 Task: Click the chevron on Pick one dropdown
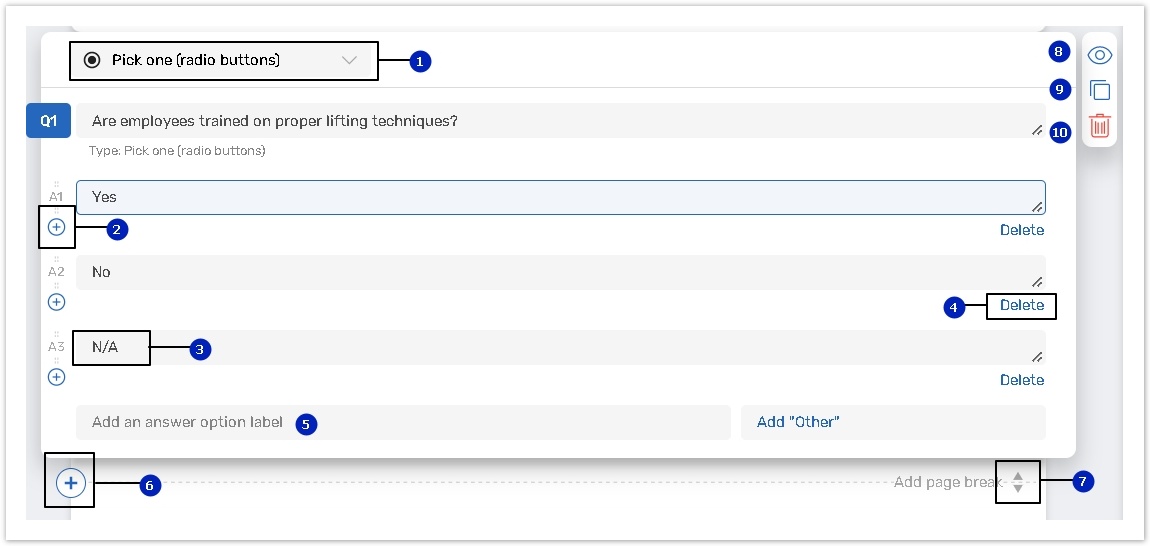tap(349, 60)
